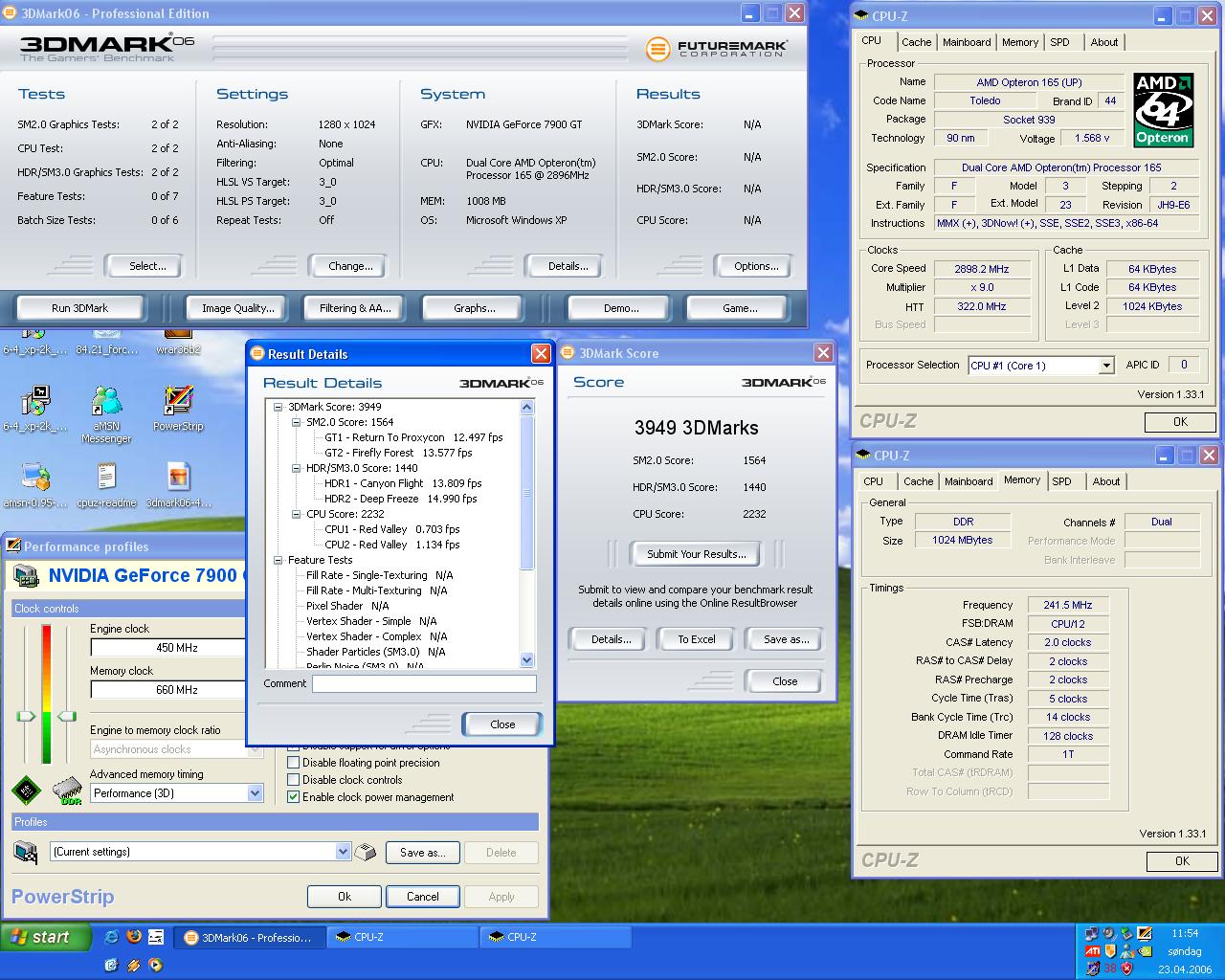Click the memory clock slider handle

coord(67,716)
